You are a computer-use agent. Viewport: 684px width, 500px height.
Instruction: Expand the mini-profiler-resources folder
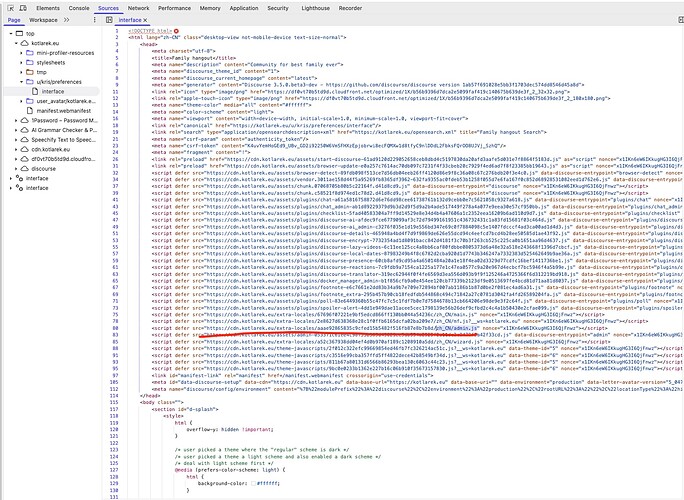[x=21, y=53]
